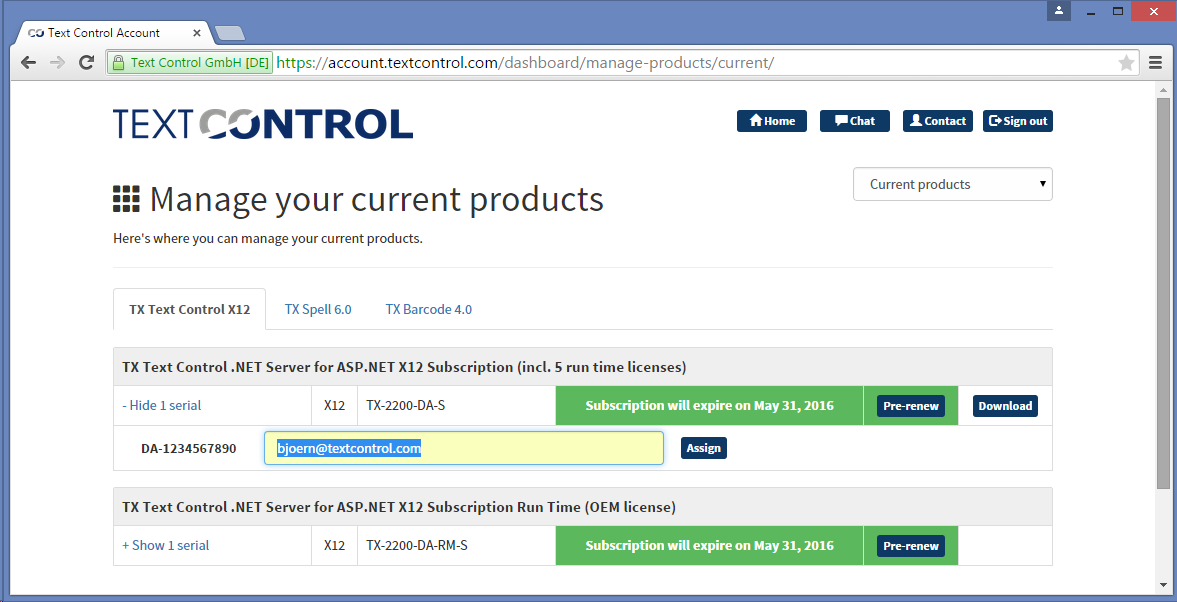Click the email input field
Image resolution: width=1177 pixels, height=602 pixels.
click(464, 448)
